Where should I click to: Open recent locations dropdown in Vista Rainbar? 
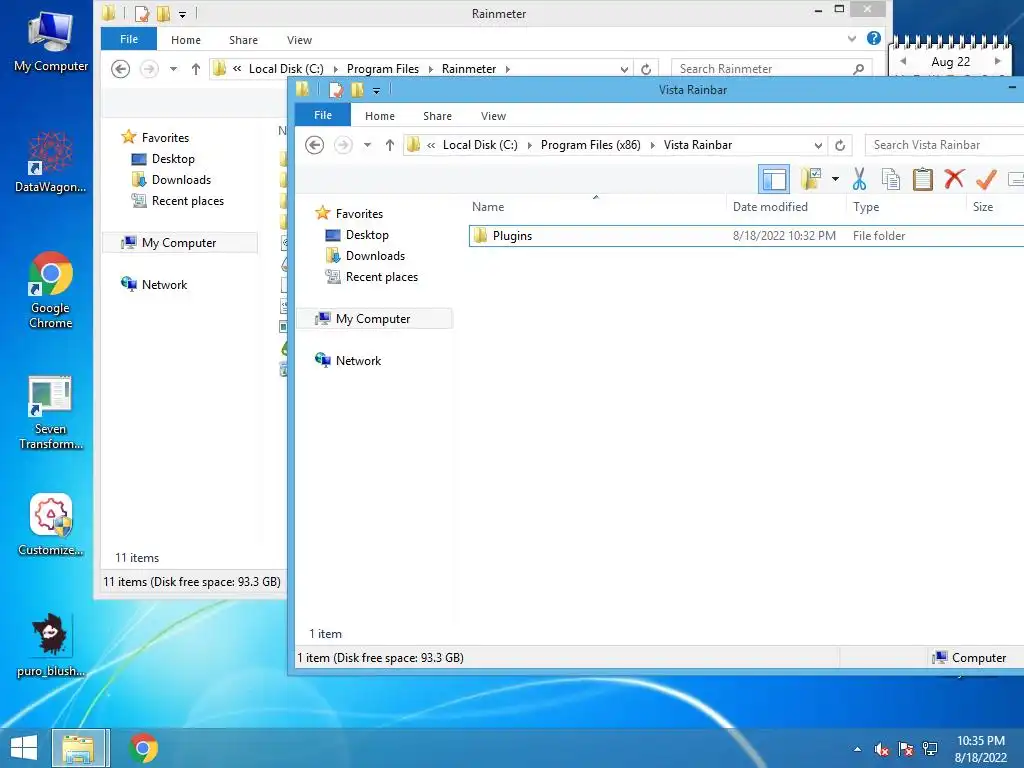[367, 145]
